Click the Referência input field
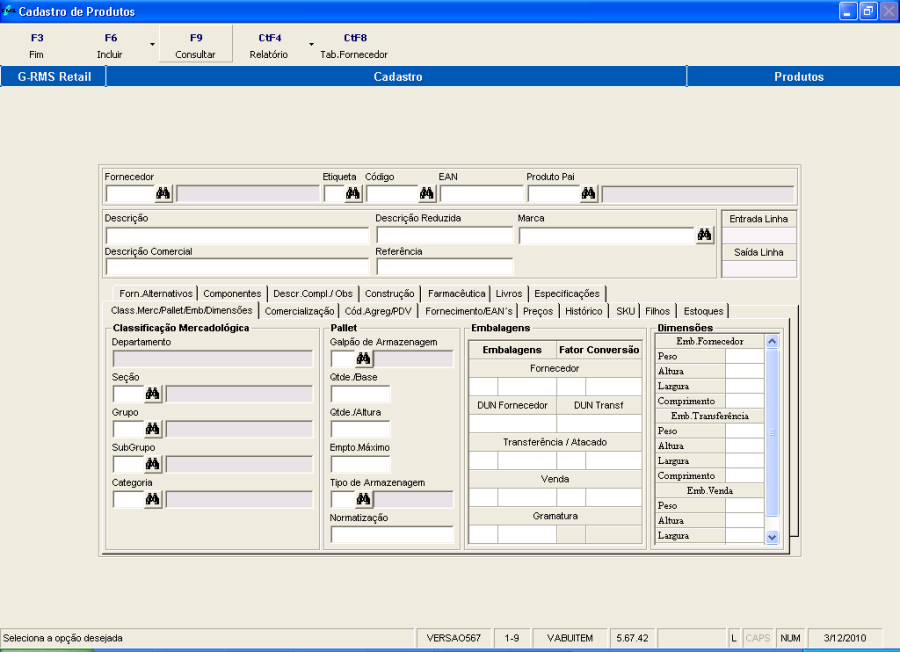This screenshot has height=652, width=900. pos(444,267)
